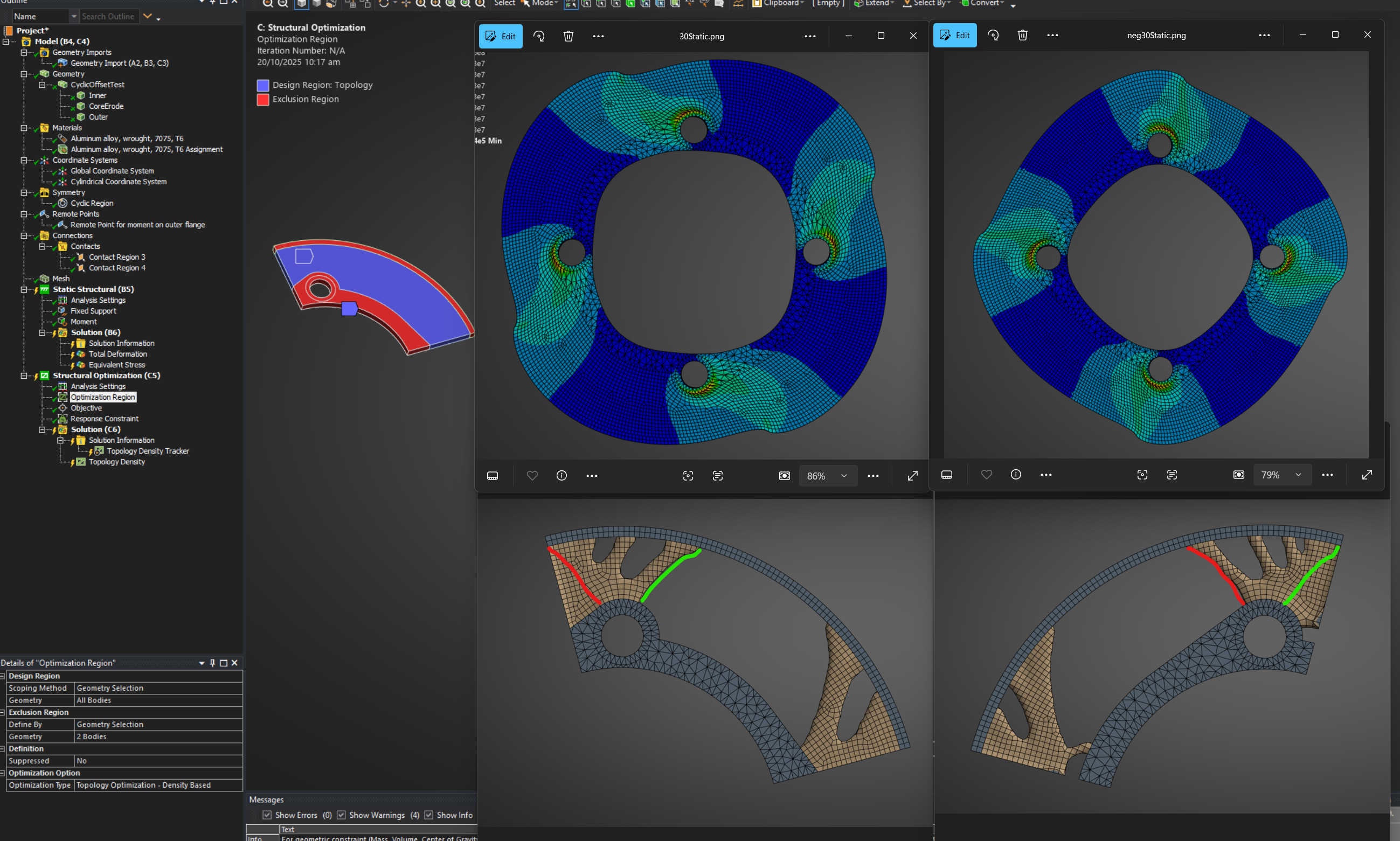
Task: Click the blue Design Region legend swatch
Action: (263, 85)
